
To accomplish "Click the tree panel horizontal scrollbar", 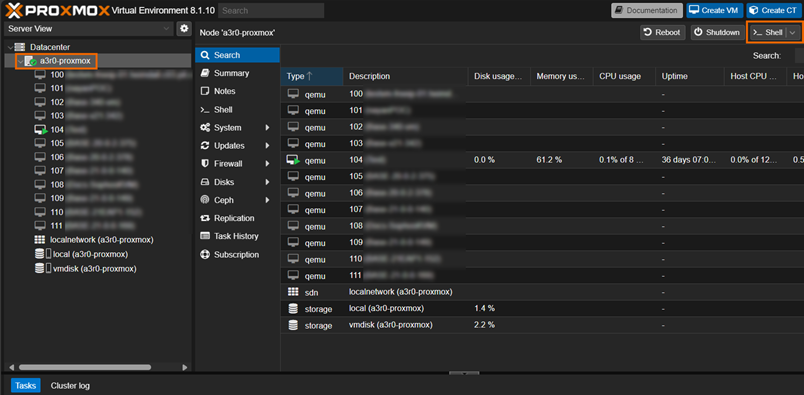I will (x=85, y=367).
